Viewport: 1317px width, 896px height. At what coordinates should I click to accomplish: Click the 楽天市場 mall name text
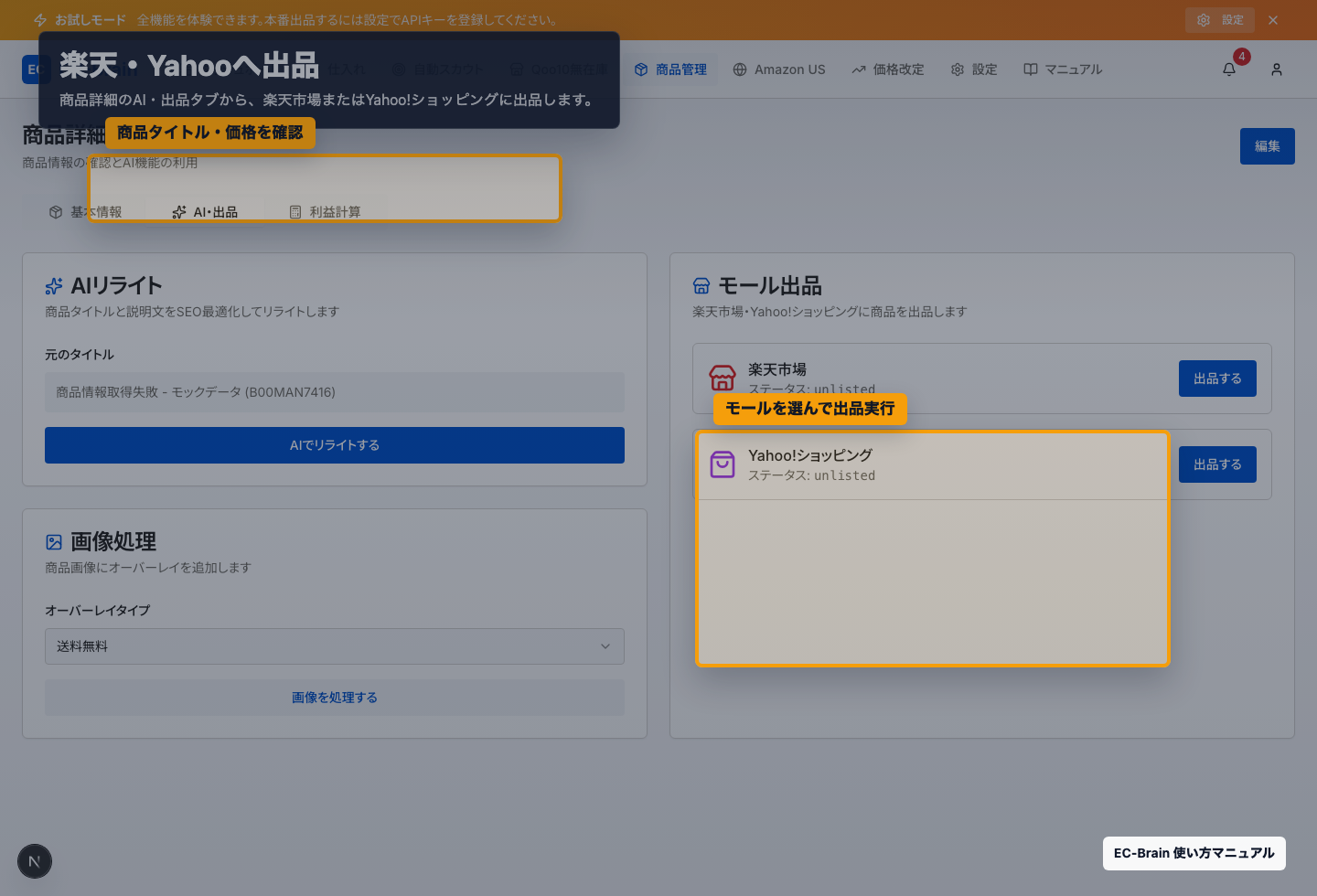tap(777, 369)
